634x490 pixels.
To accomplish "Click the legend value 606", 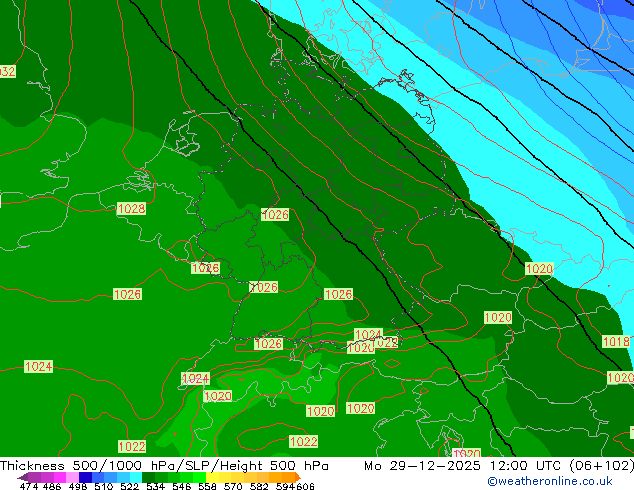I will click(x=305, y=486).
